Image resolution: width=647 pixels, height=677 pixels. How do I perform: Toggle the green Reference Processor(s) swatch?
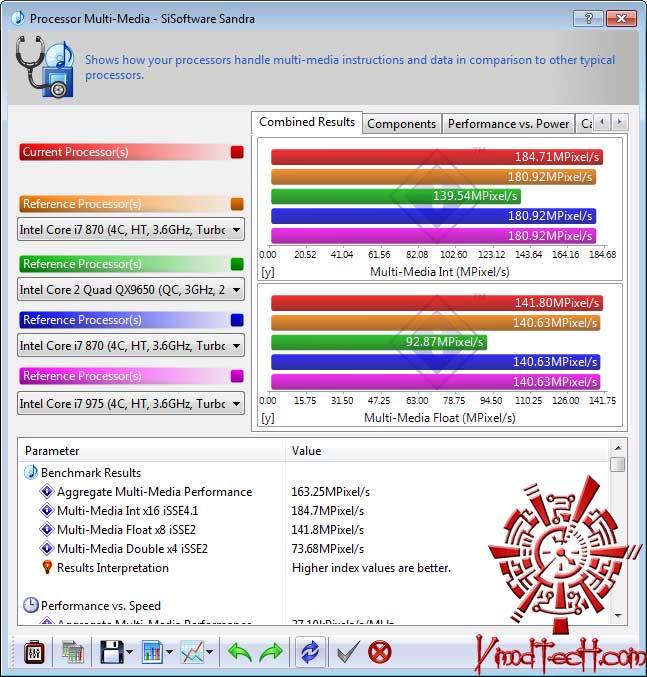(x=237, y=264)
